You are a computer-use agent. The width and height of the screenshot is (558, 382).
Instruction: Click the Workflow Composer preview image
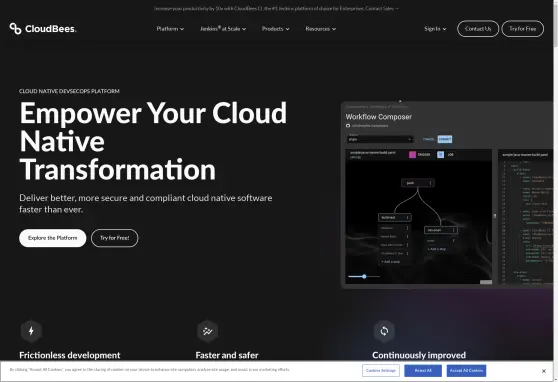(x=448, y=195)
